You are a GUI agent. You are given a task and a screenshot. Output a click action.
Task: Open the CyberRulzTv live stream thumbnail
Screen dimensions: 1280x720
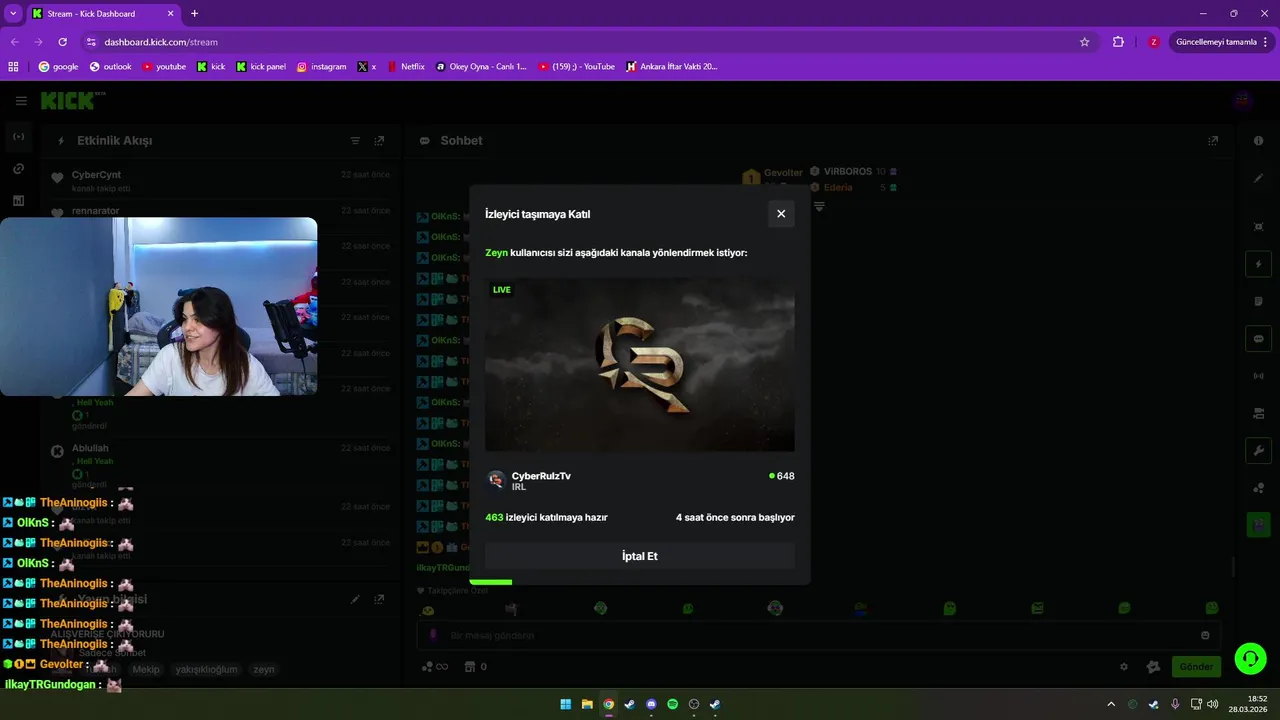pos(640,364)
